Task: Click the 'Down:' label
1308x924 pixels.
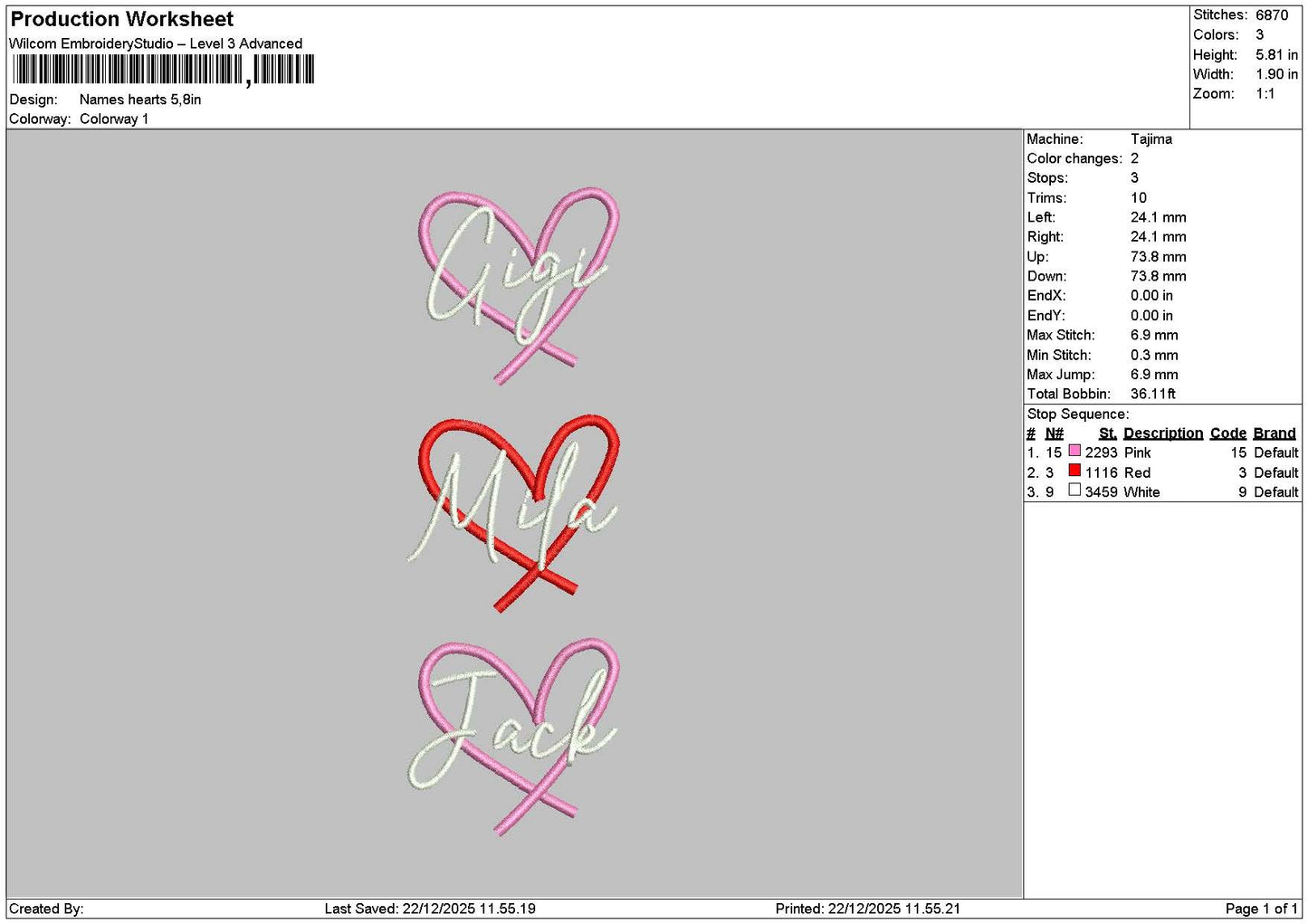Action: [1046, 277]
